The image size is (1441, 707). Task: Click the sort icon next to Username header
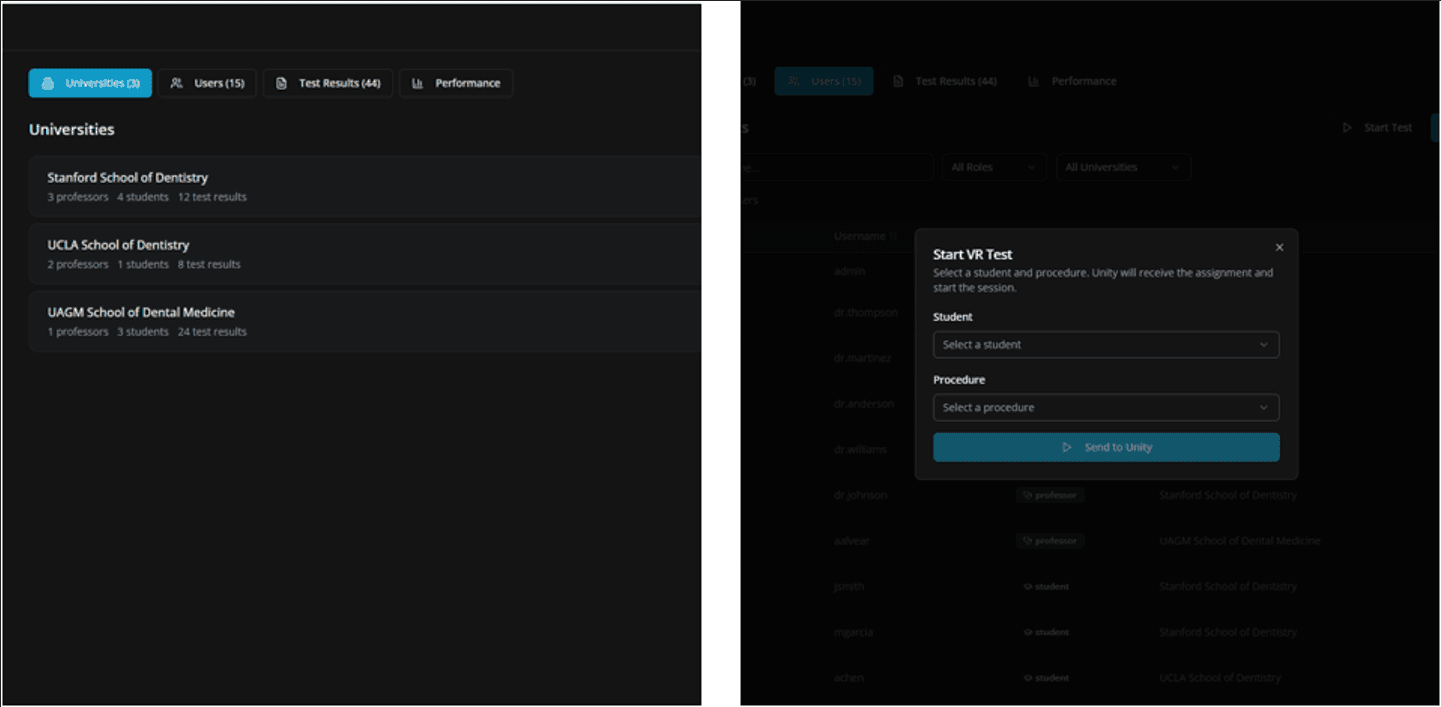coord(894,237)
